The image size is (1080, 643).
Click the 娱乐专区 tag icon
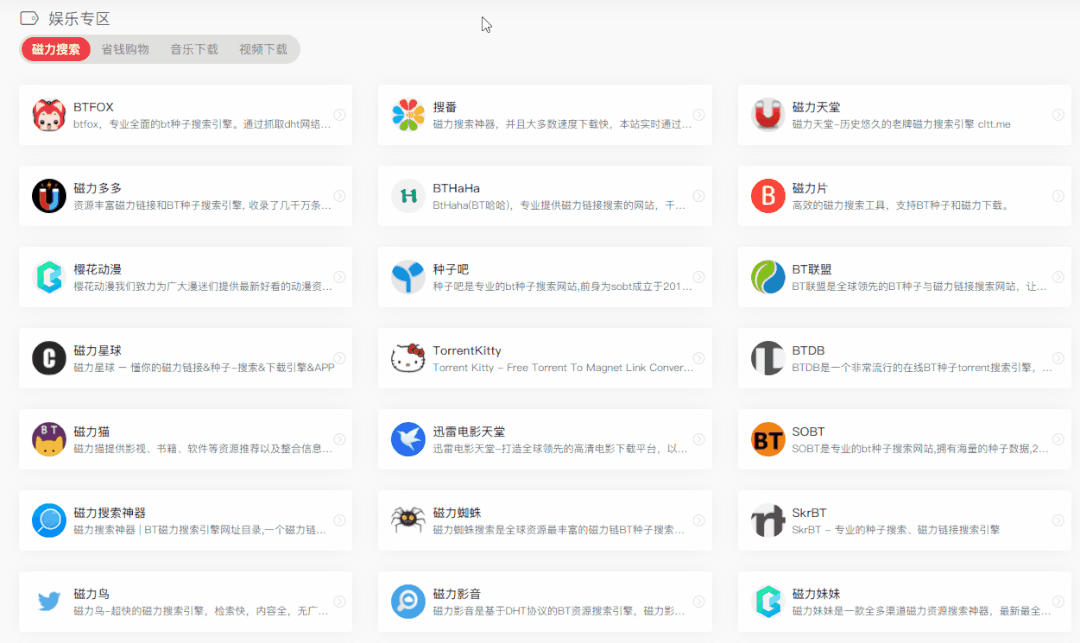coord(29,18)
